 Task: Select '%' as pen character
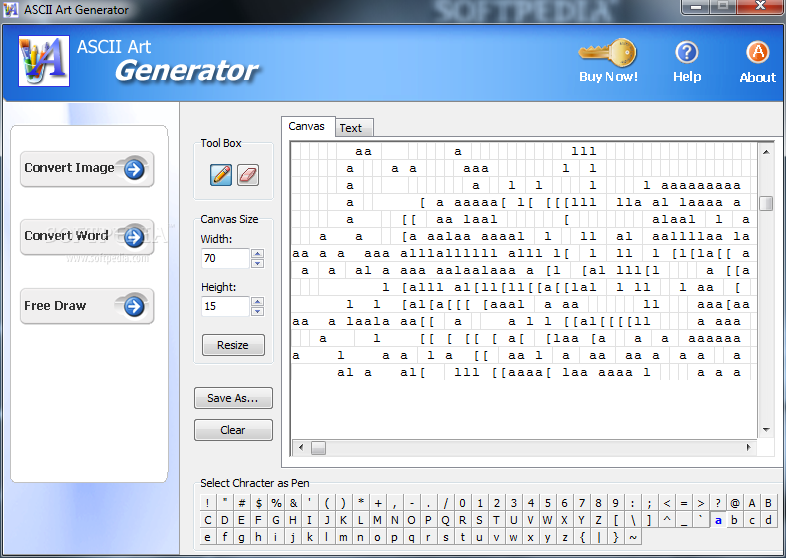276,503
